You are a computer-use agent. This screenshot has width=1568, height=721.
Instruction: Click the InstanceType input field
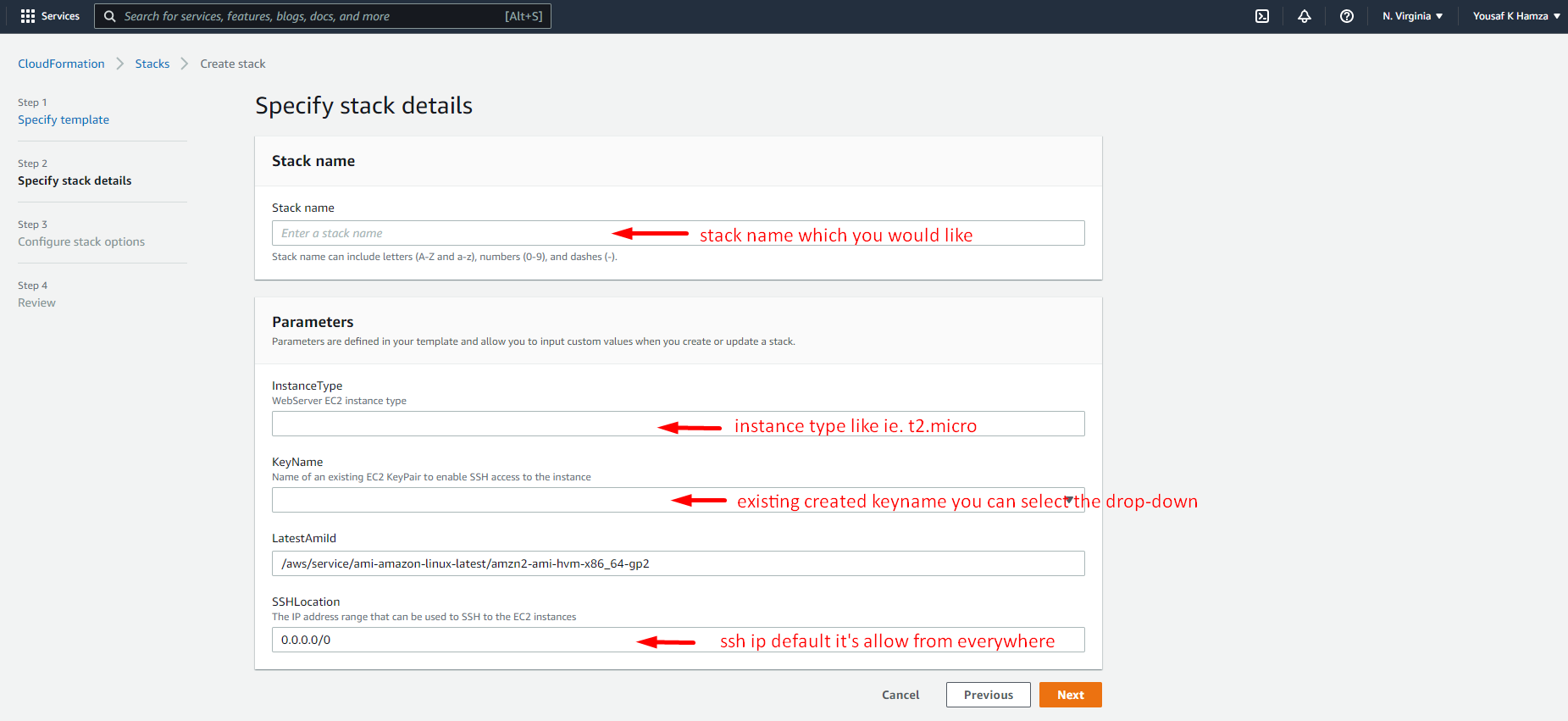point(678,424)
